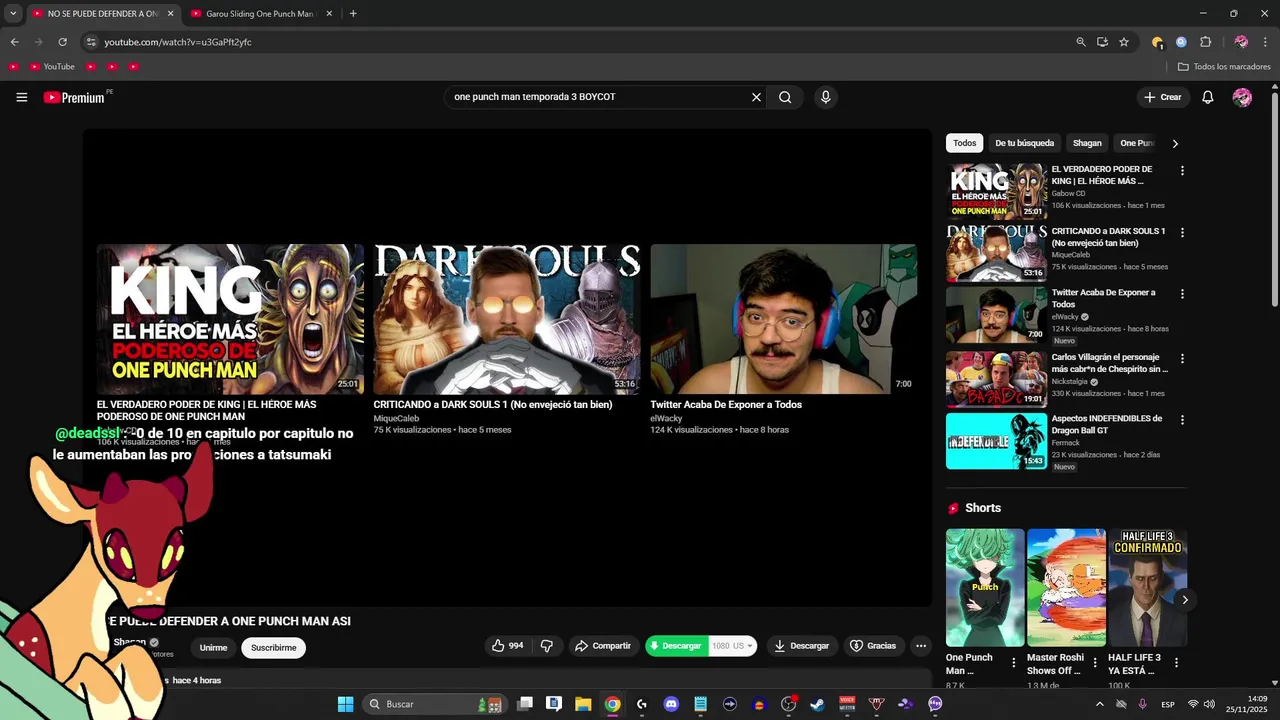Open the YouTube guide hamburger menu
Screen dimensions: 1280x720
click(x=22, y=97)
